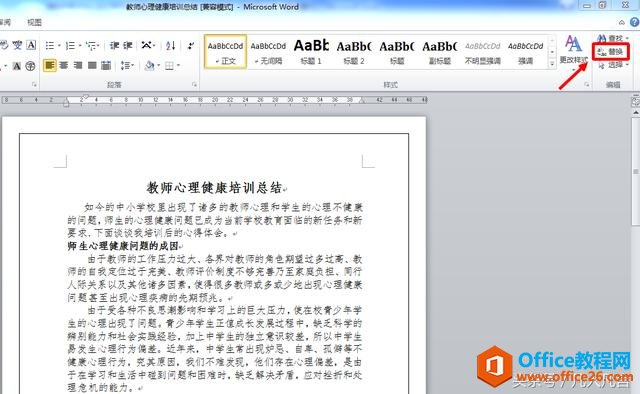
Task: Decrease the paragraph indent
Action: 114,46
